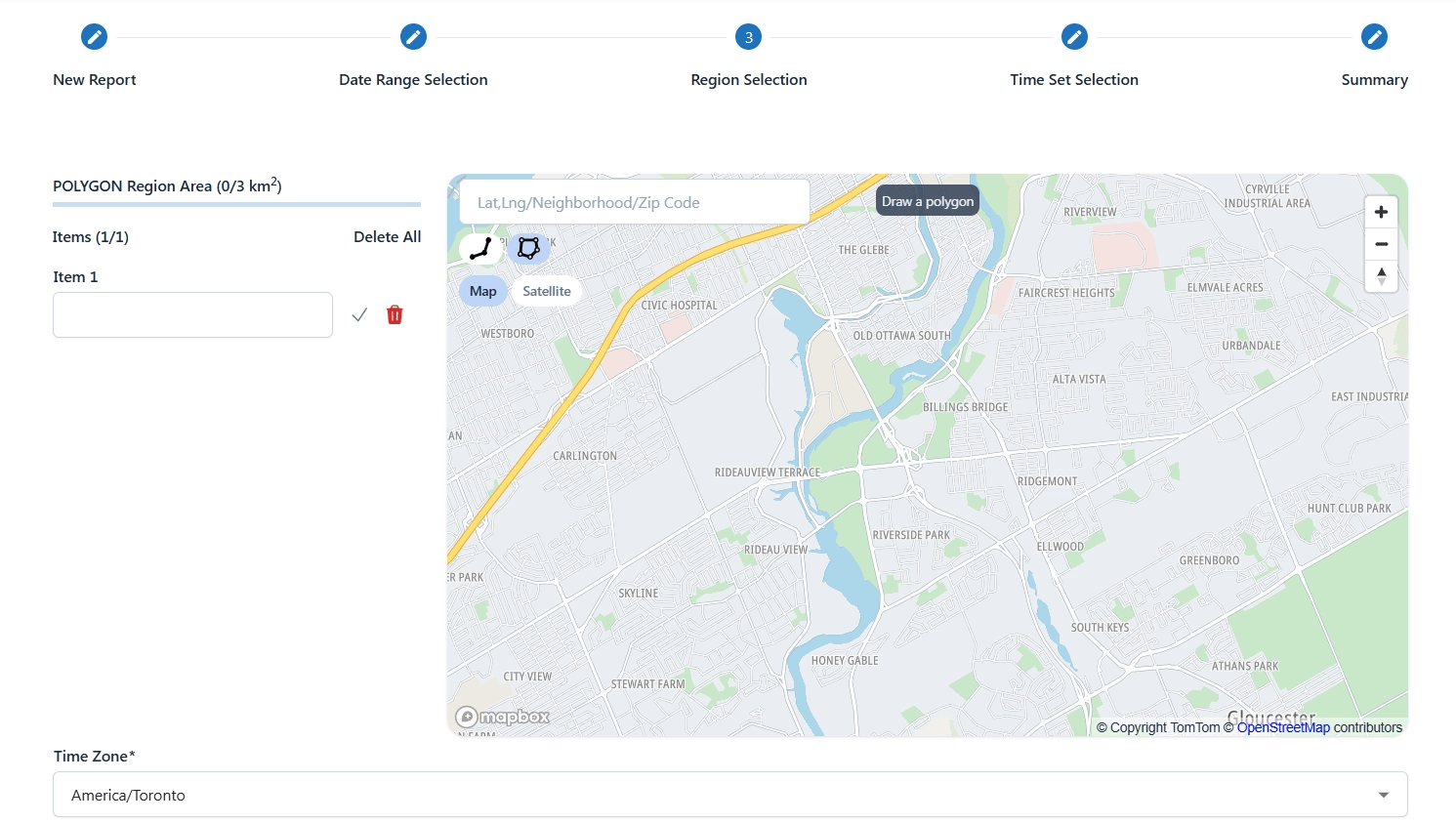Select the draw polygon tool on map
Viewport: 1456px width, 823px height.
pyautogui.click(x=528, y=248)
